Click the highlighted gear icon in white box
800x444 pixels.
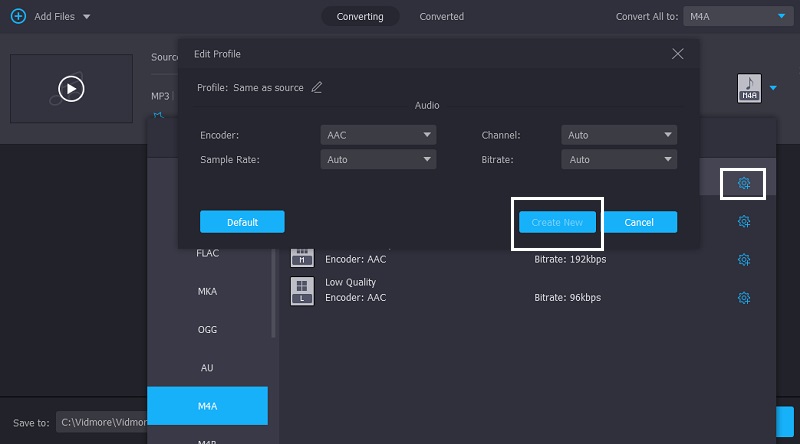click(x=743, y=184)
